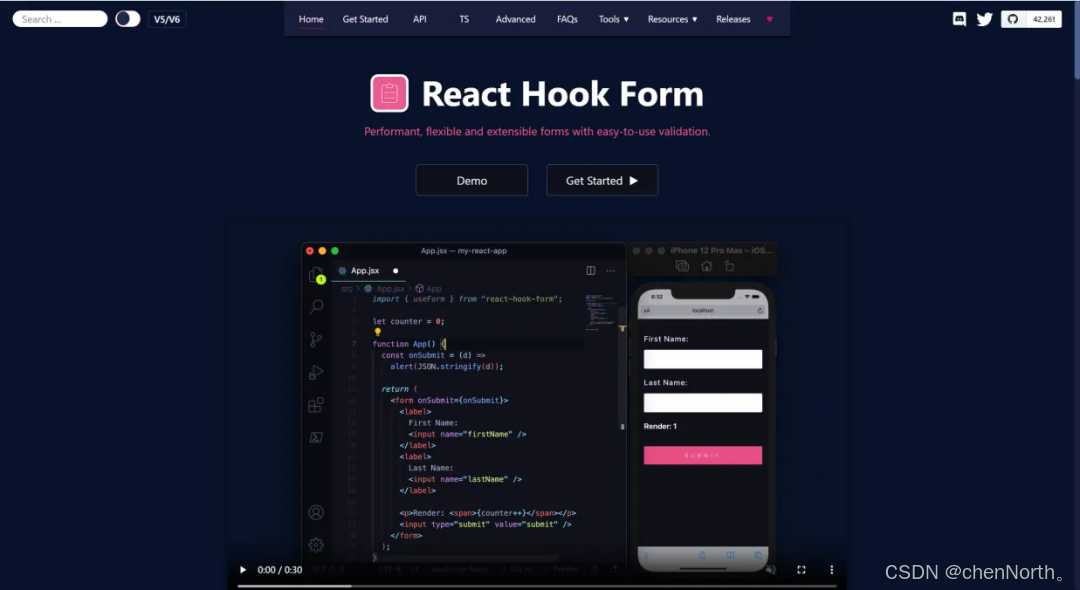Open the Get Started nav item
This screenshot has width=1080, height=590.
point(365,19)
